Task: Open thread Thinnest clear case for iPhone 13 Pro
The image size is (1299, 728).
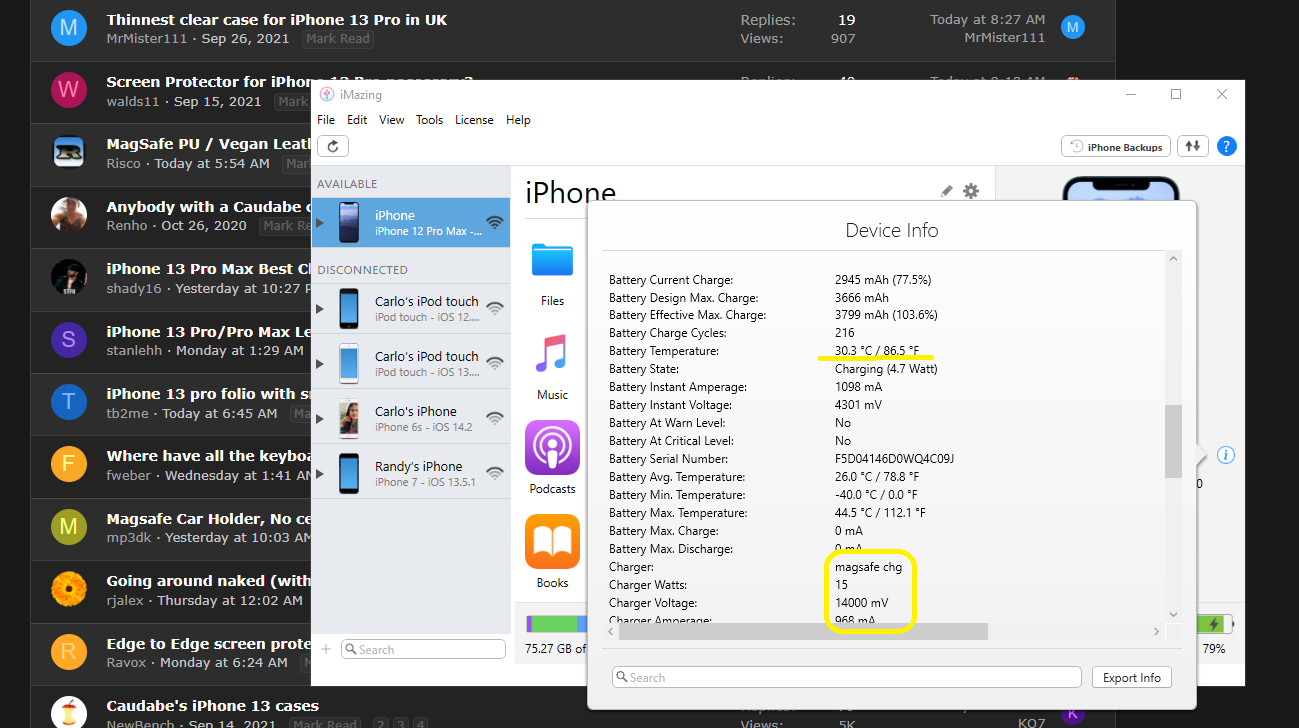Action: point(277,20)
